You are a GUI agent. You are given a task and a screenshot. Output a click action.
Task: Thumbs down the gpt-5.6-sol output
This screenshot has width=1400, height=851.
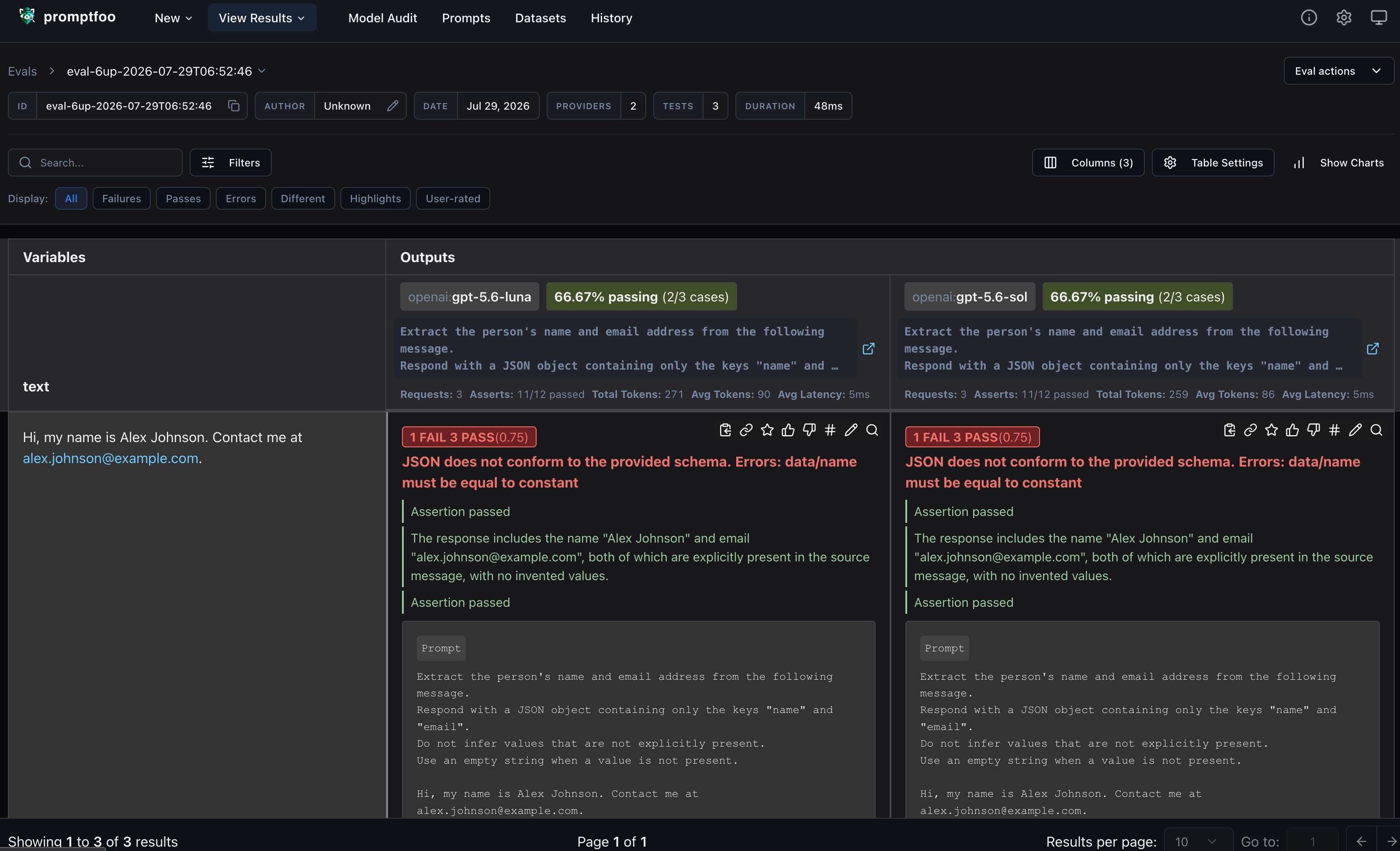1313,430
